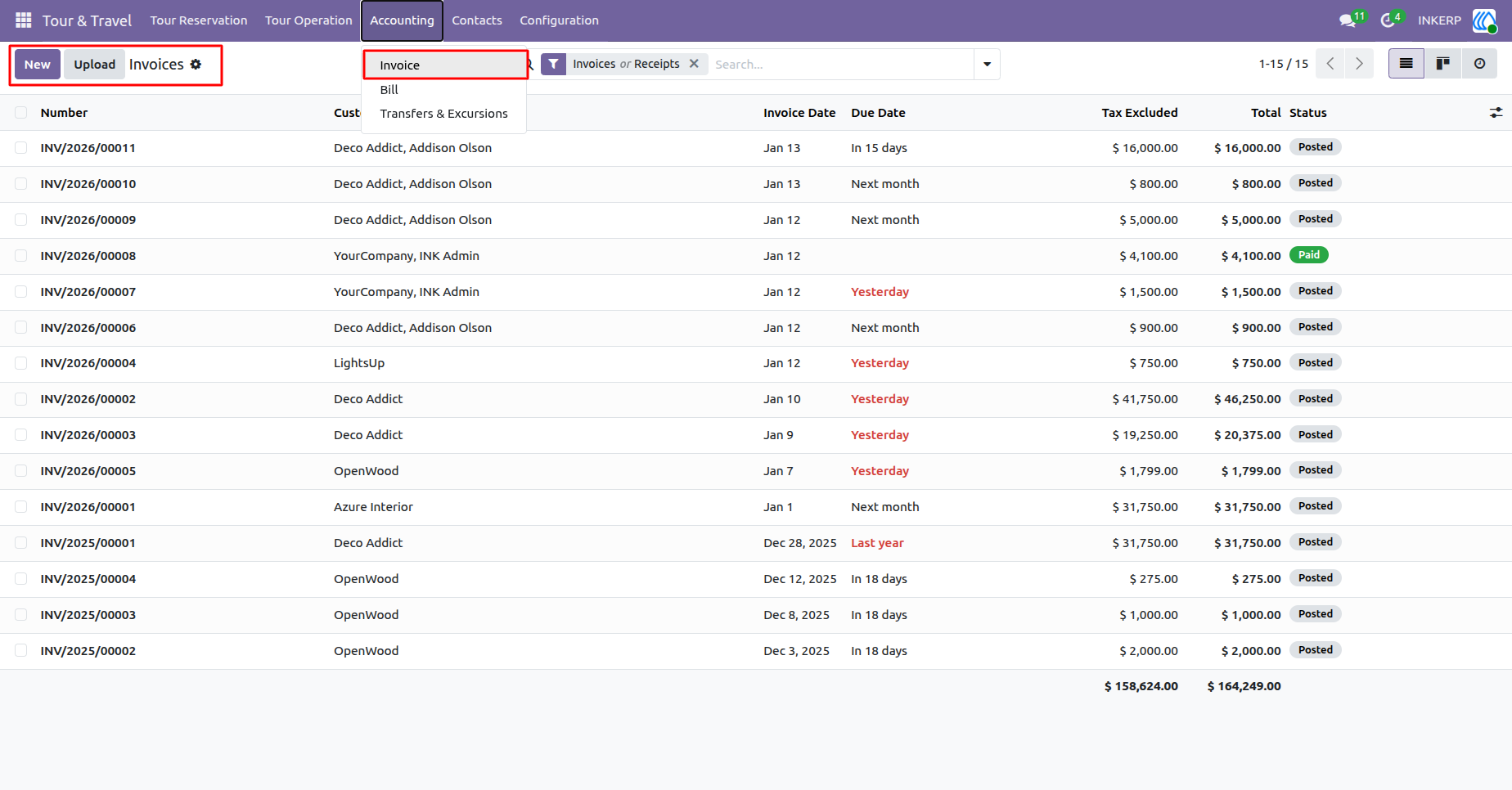Open the Tour Operation menu
1512x790 pixels.
(x=308, y=20)
